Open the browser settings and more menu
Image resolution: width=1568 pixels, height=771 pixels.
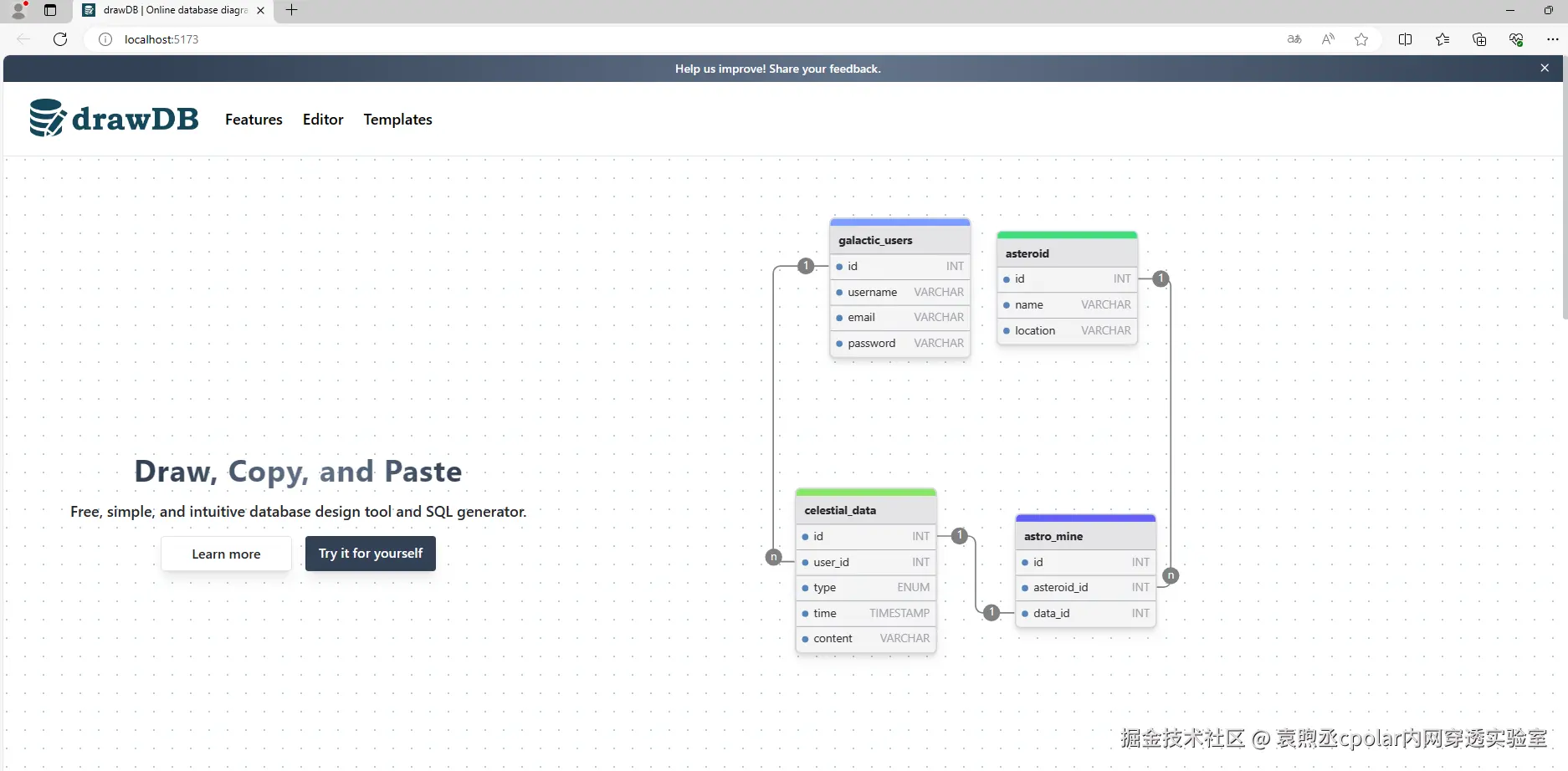point(1552,39)
